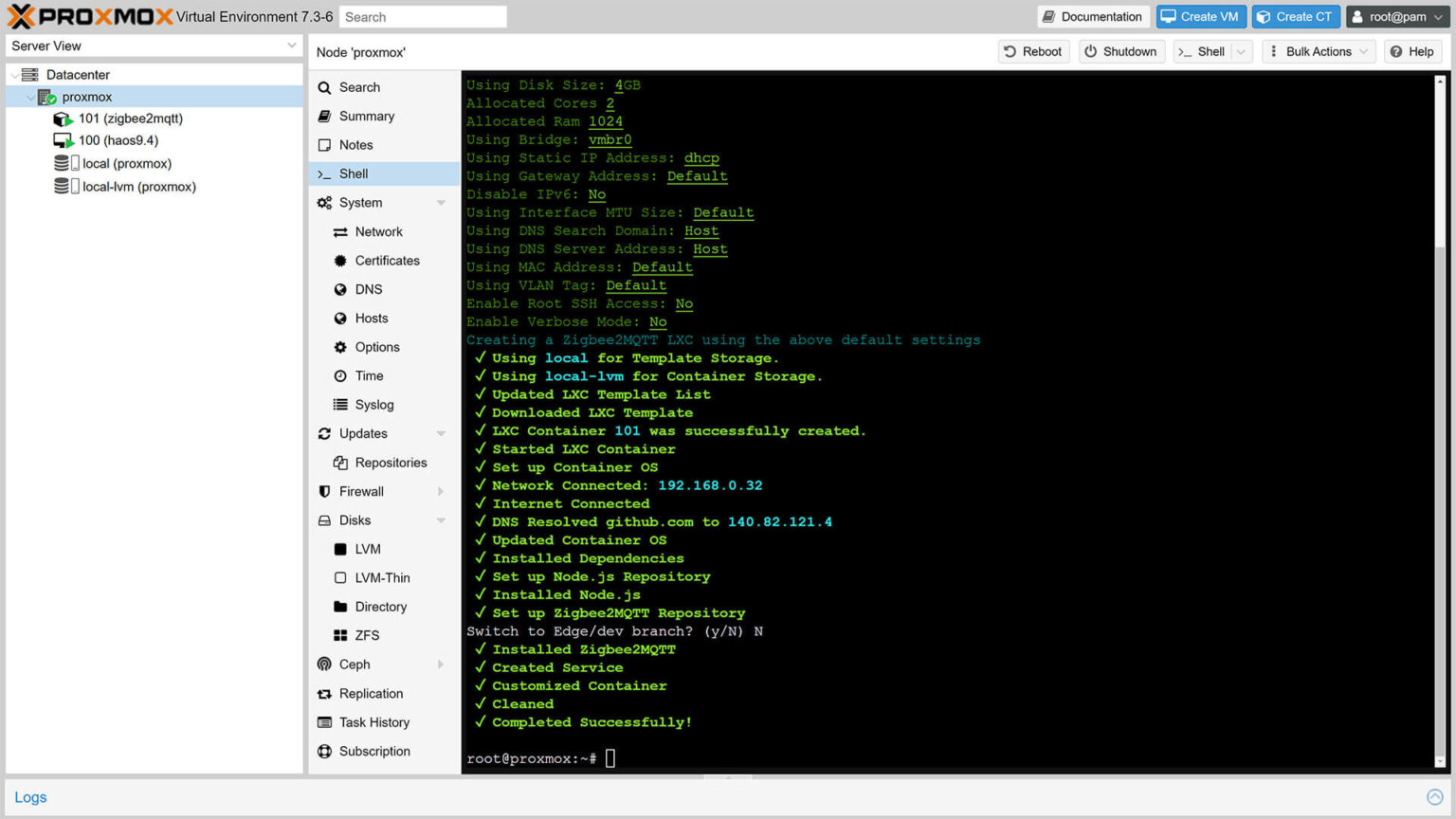This screenshot has width=1456, height=819.
Task: Click the Create CT button
Action: pyautogui.click(x=1296, y=16)
